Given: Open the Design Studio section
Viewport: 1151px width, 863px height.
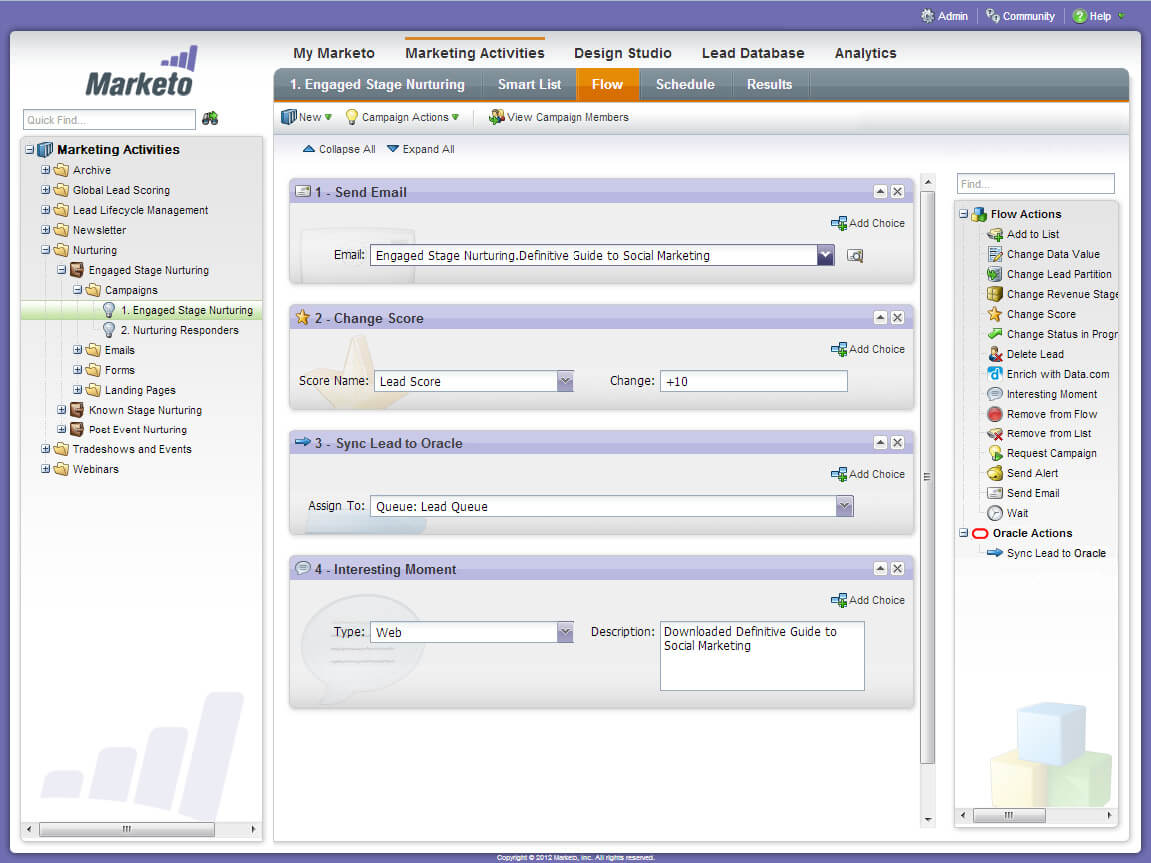Looking at the screenshot, I should 622,53.
